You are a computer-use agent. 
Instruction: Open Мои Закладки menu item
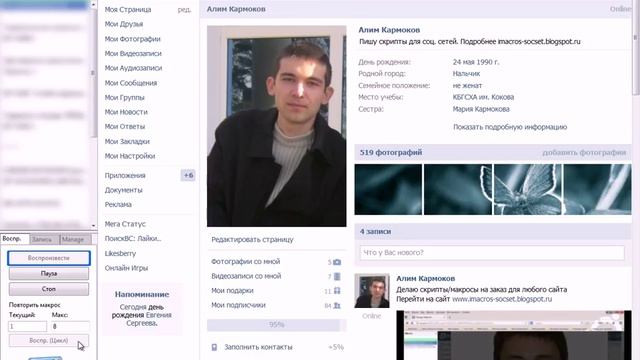click(x=127, y=141)
